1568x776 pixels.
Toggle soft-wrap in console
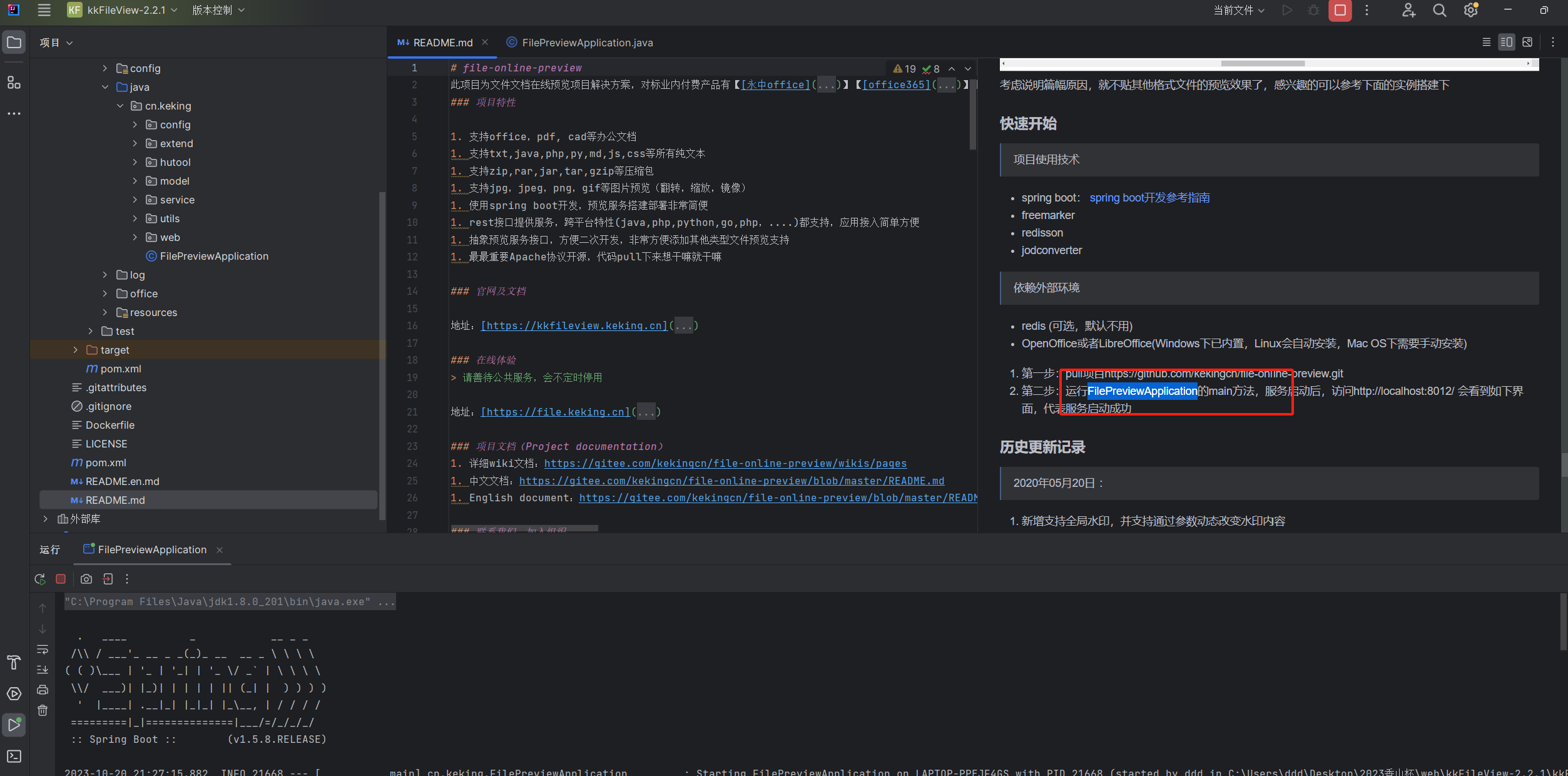click(43, 649)
